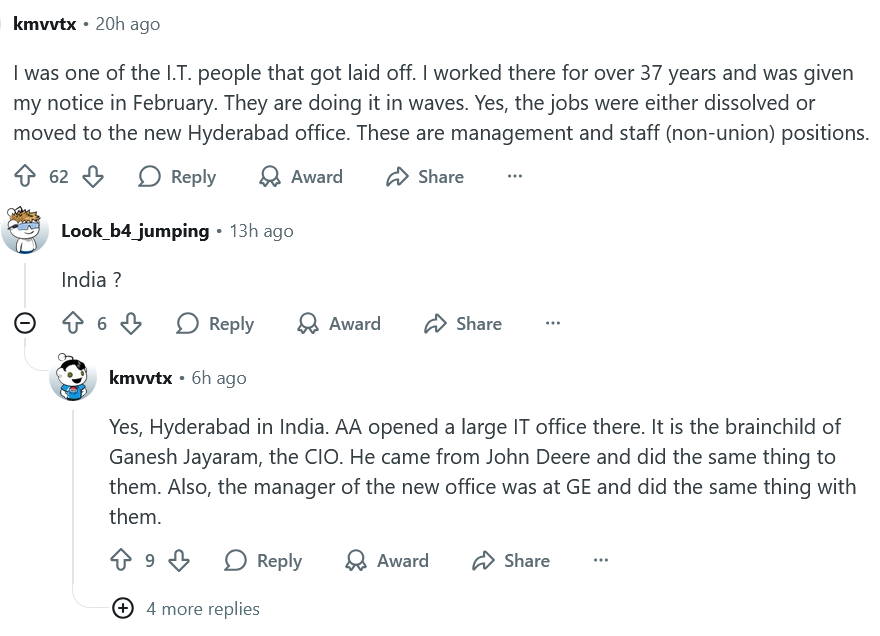Viewport: 880px width, 636px height.
Task: Award the top laid-off comment
Action: click(301, 177)
